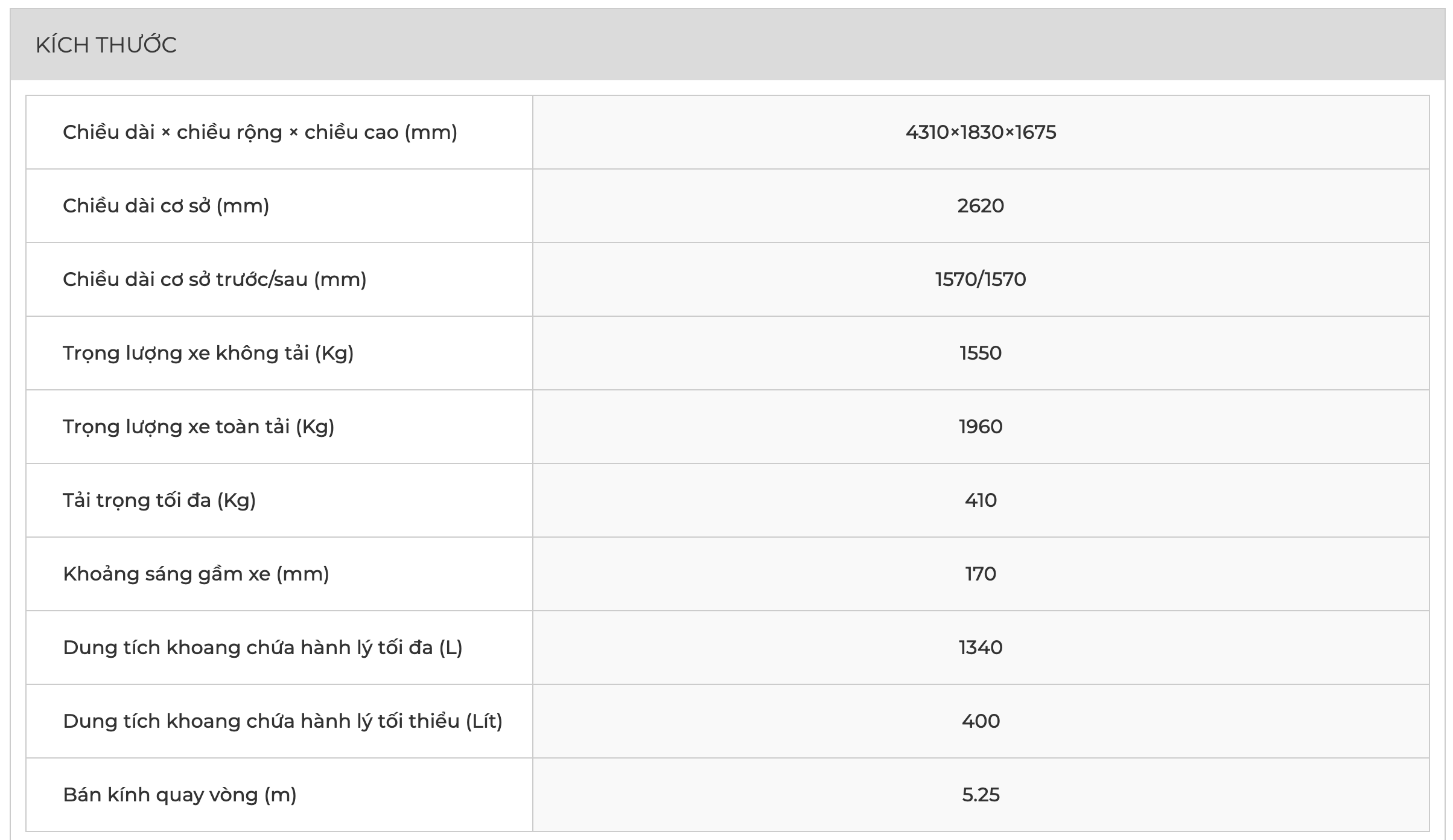1453x840 pixels.
Task: Select the 1960 kg value
Action: click(981, 427)
